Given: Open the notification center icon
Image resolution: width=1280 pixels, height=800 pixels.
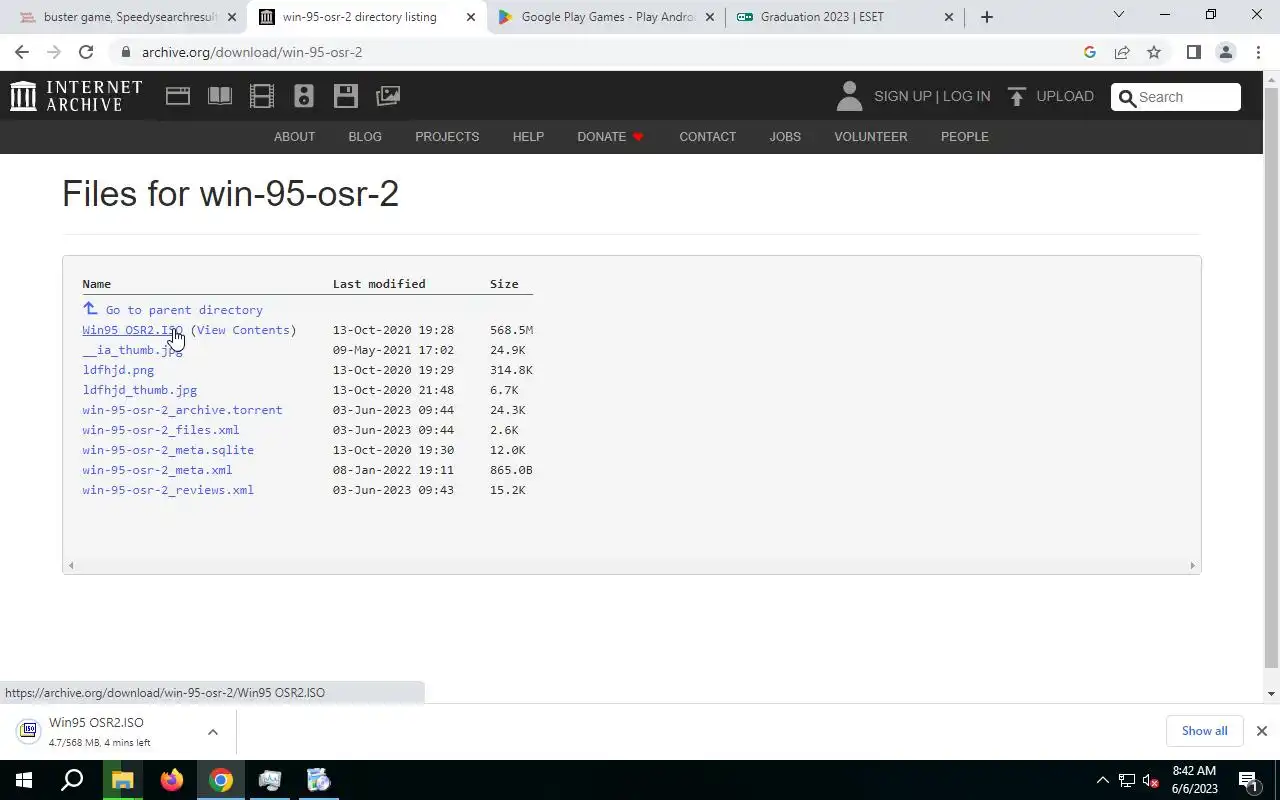Looking at the screenshot, I should [1248, 780].
